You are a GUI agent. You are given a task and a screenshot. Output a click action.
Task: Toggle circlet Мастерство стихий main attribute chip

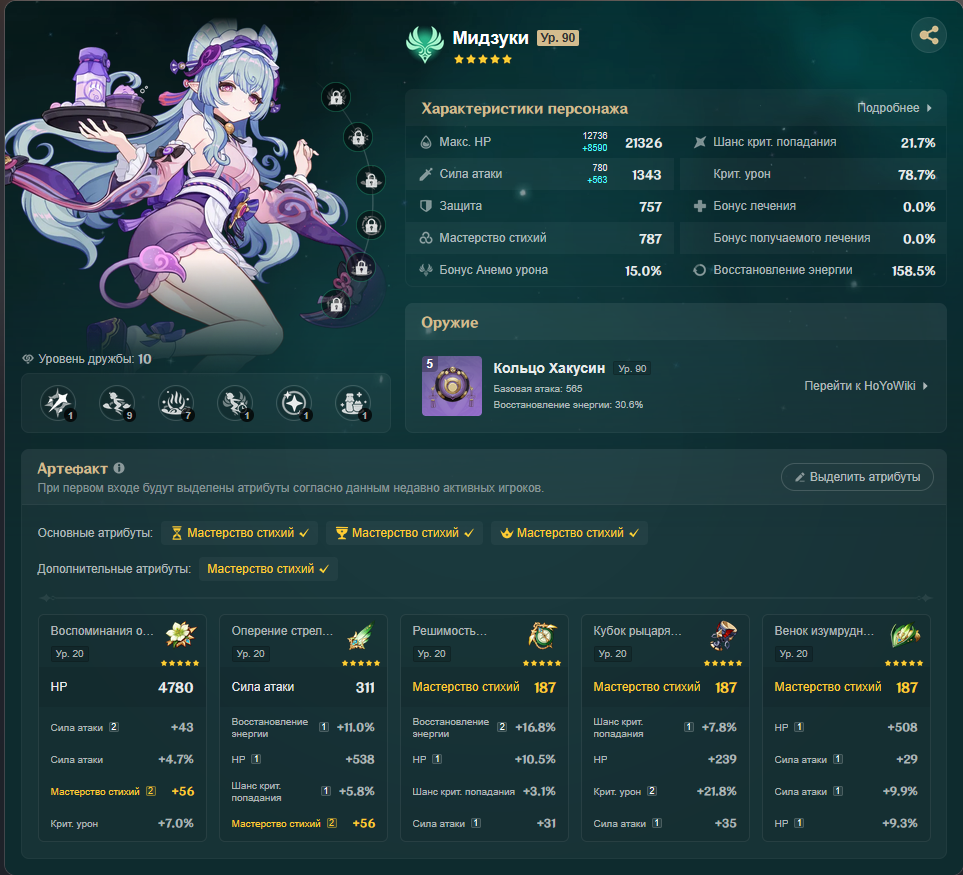click(x=569, y=533)
